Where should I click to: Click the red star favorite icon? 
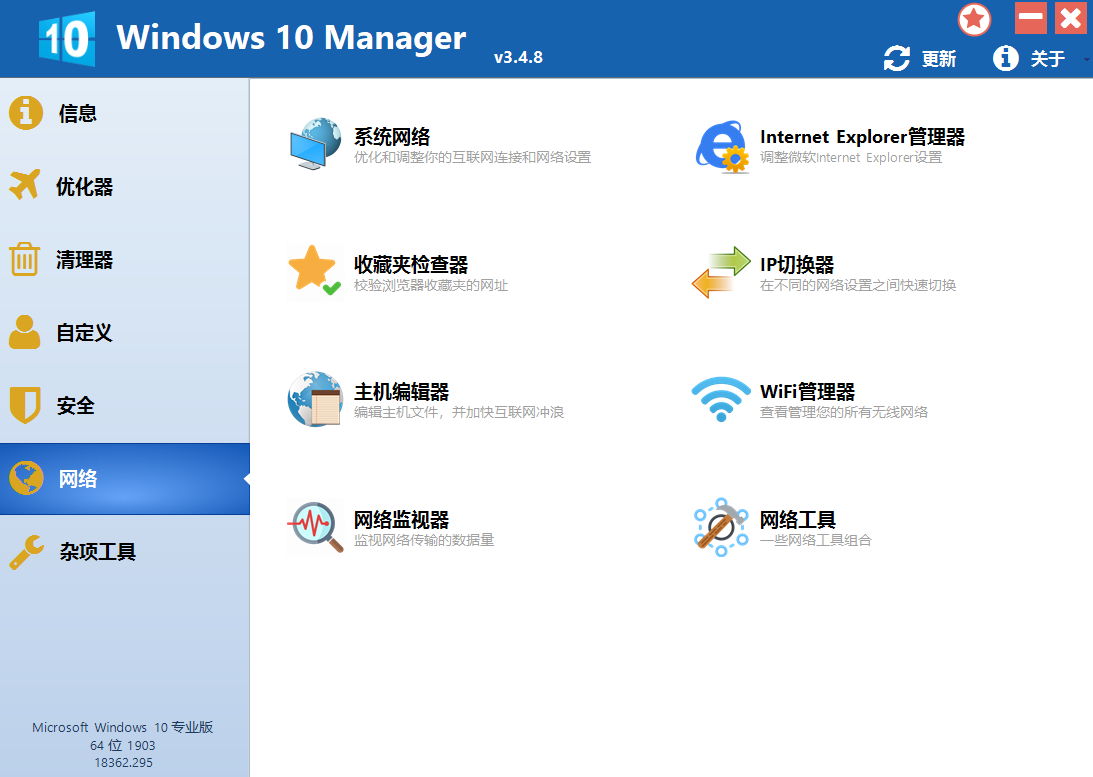coord(974,20)
